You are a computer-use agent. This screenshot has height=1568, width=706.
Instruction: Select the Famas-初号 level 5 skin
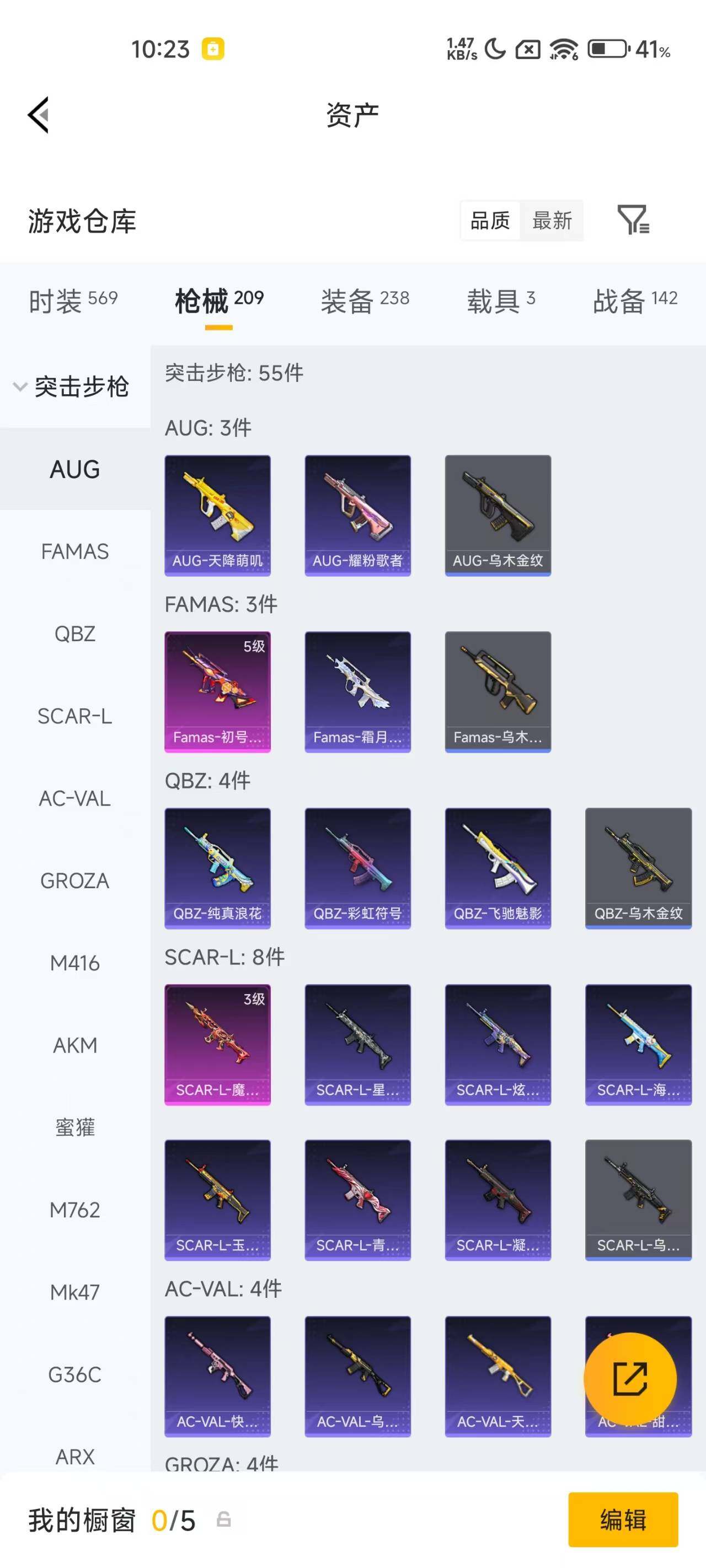point(217,691)
